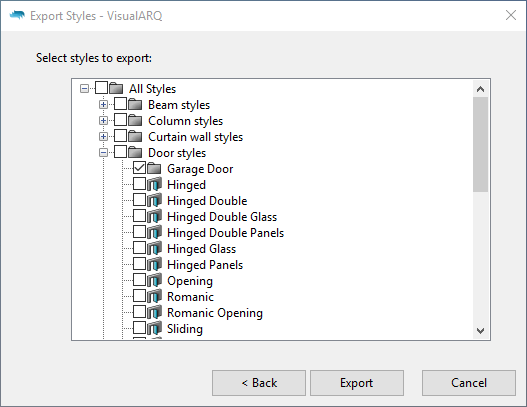Screen dimensions: 527x407
Task: Select the Romanic tree item
Action: [x=190, y=296]
